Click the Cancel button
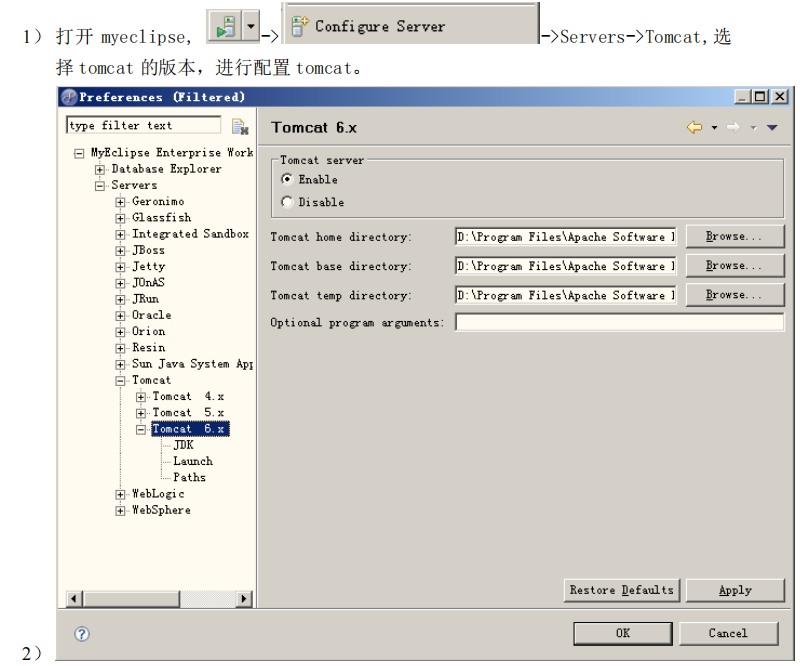Image resolution: width=803 pixels, height=666 pixels. tap(728, 633)
